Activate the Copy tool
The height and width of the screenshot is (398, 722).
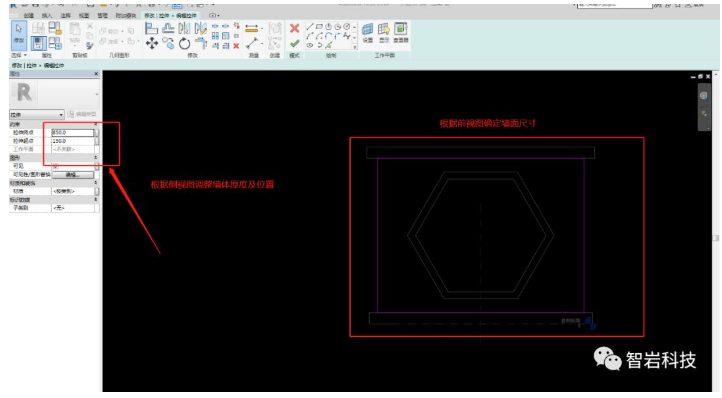click(x=168, y=44)
